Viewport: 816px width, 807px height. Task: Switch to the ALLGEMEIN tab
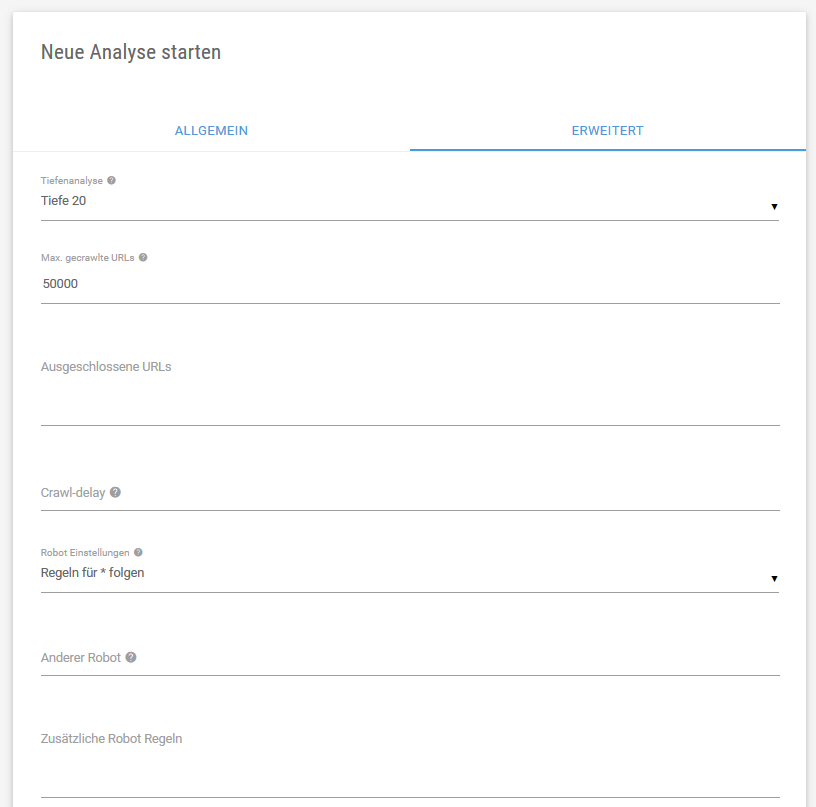point(211,131)
